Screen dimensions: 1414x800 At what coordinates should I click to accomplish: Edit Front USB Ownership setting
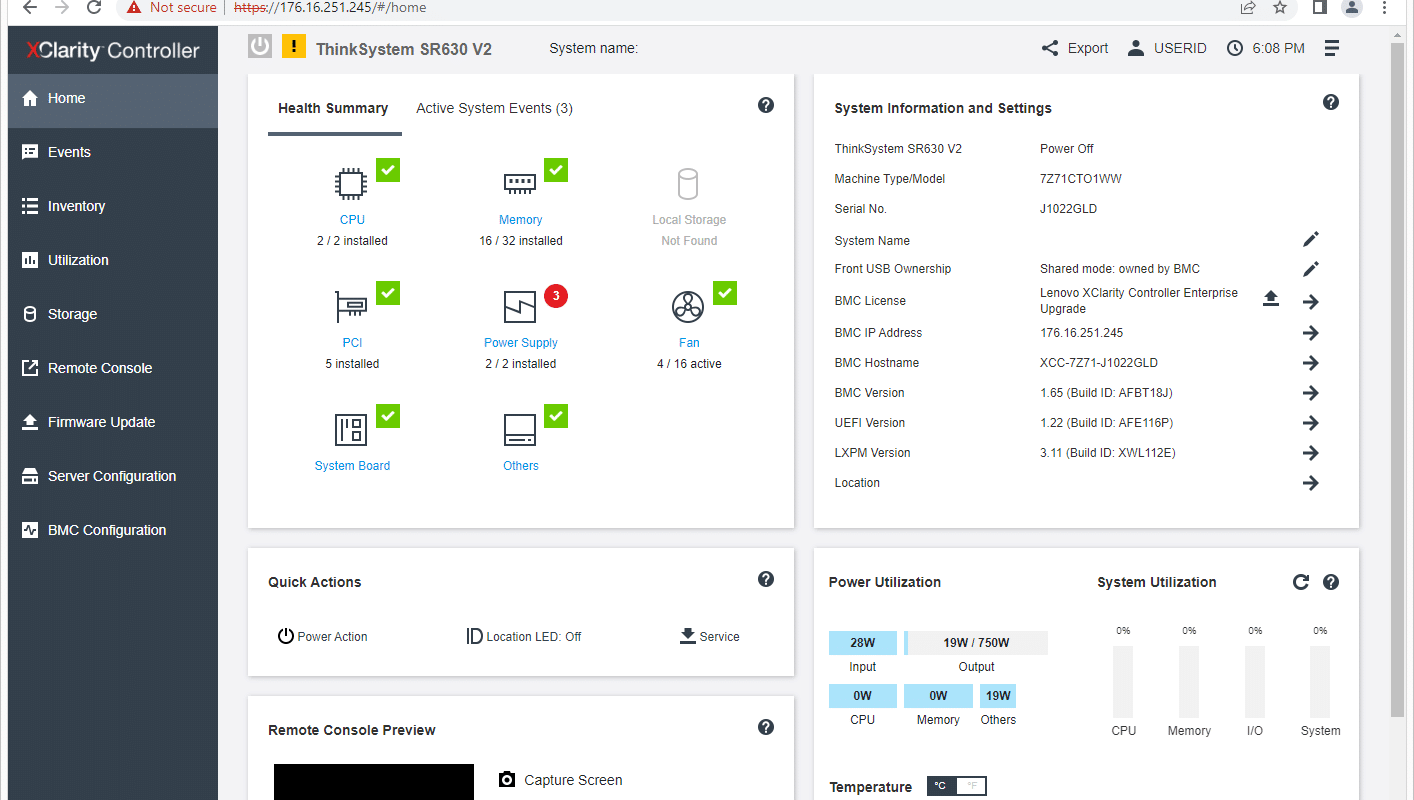tap(1311, 269)
